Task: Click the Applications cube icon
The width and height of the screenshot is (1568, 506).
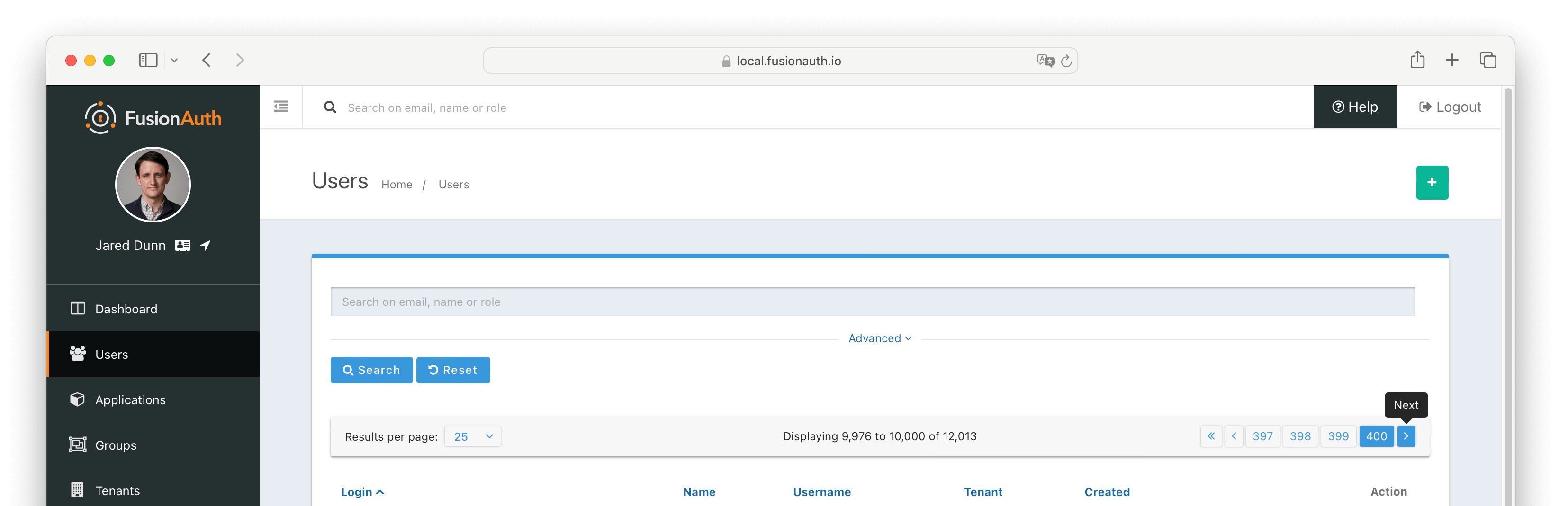Action: pos(77,399)
